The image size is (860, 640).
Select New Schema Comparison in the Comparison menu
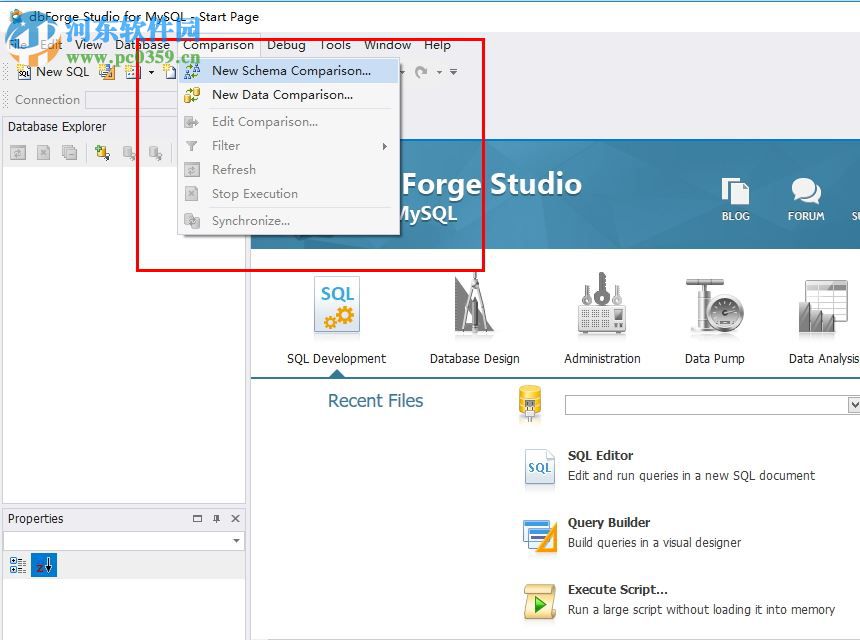point(291,70)
